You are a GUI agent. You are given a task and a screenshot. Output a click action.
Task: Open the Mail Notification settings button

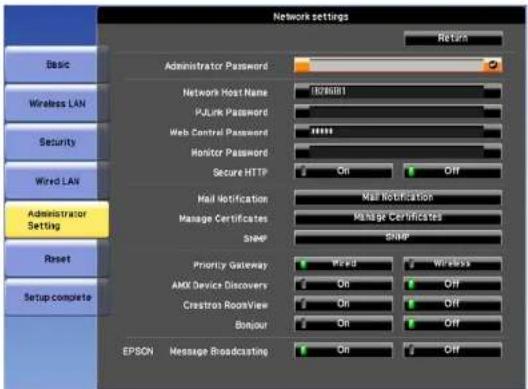[398, 198]
